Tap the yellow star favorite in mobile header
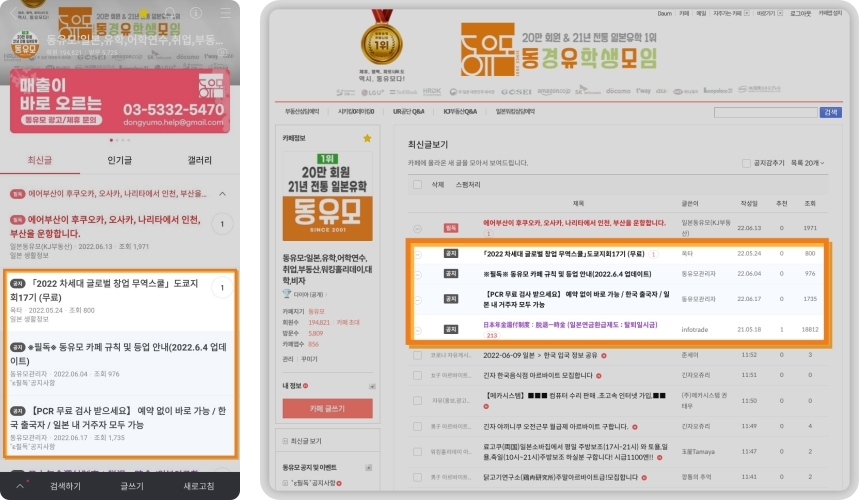This screenshot has height=500, width=859. [144, 13]
